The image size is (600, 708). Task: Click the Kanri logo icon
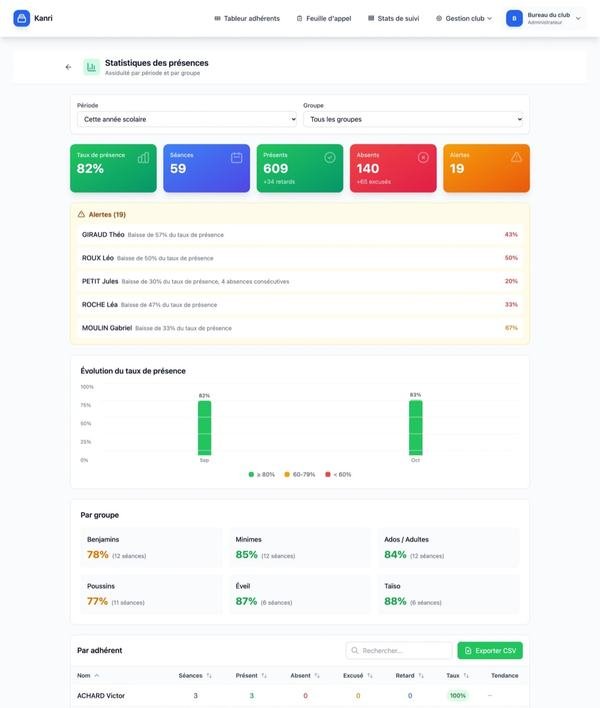pyautogui.click(x=21, y=18)
